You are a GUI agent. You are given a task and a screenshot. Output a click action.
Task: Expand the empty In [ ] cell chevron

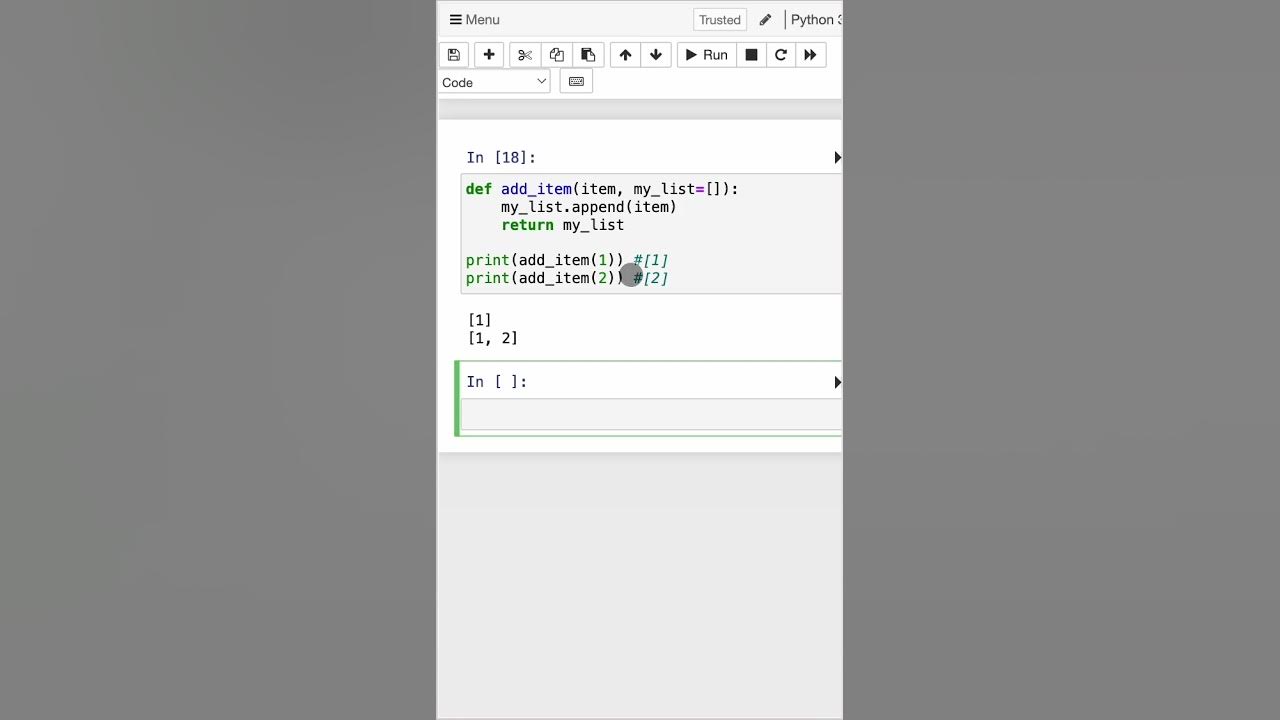837,381
